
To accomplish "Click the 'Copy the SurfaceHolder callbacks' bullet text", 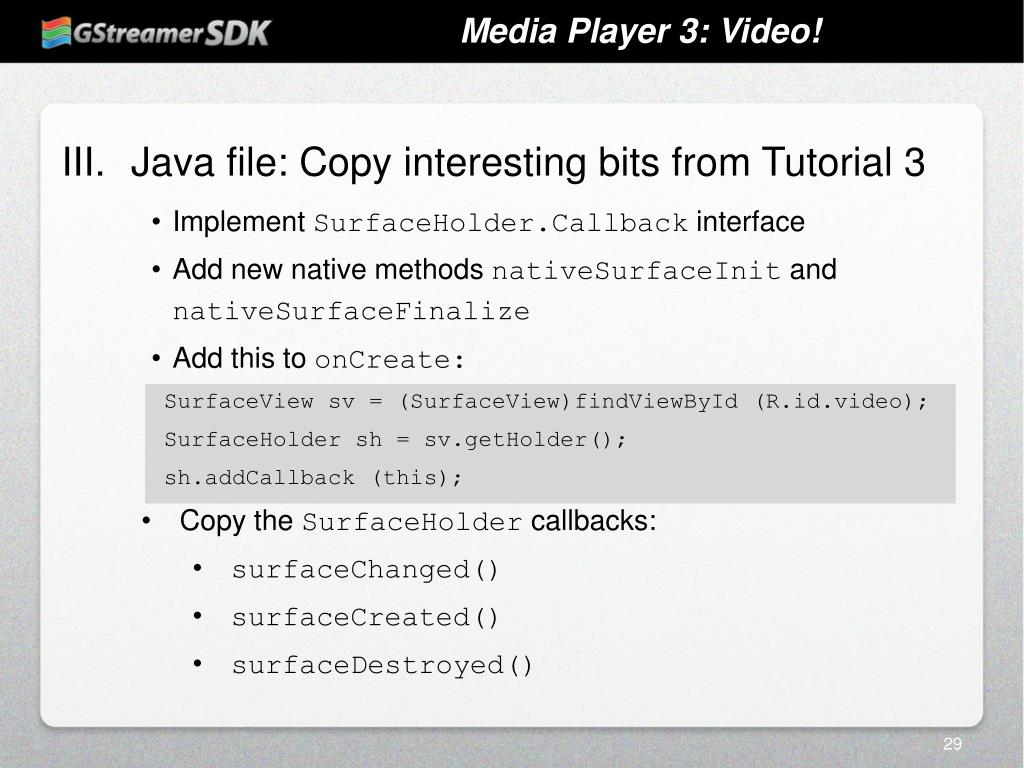I will click(x=417, y=521).
